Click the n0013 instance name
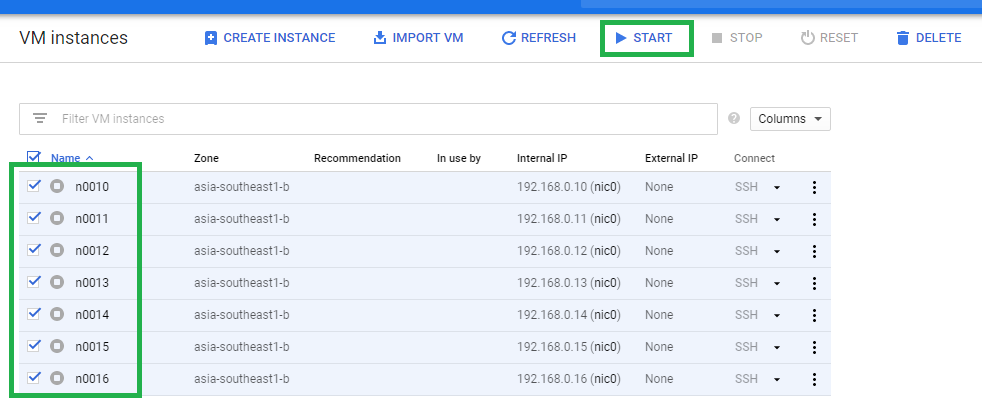The height and width of the screenshot is (411, 982). click(x=92, y=283)
